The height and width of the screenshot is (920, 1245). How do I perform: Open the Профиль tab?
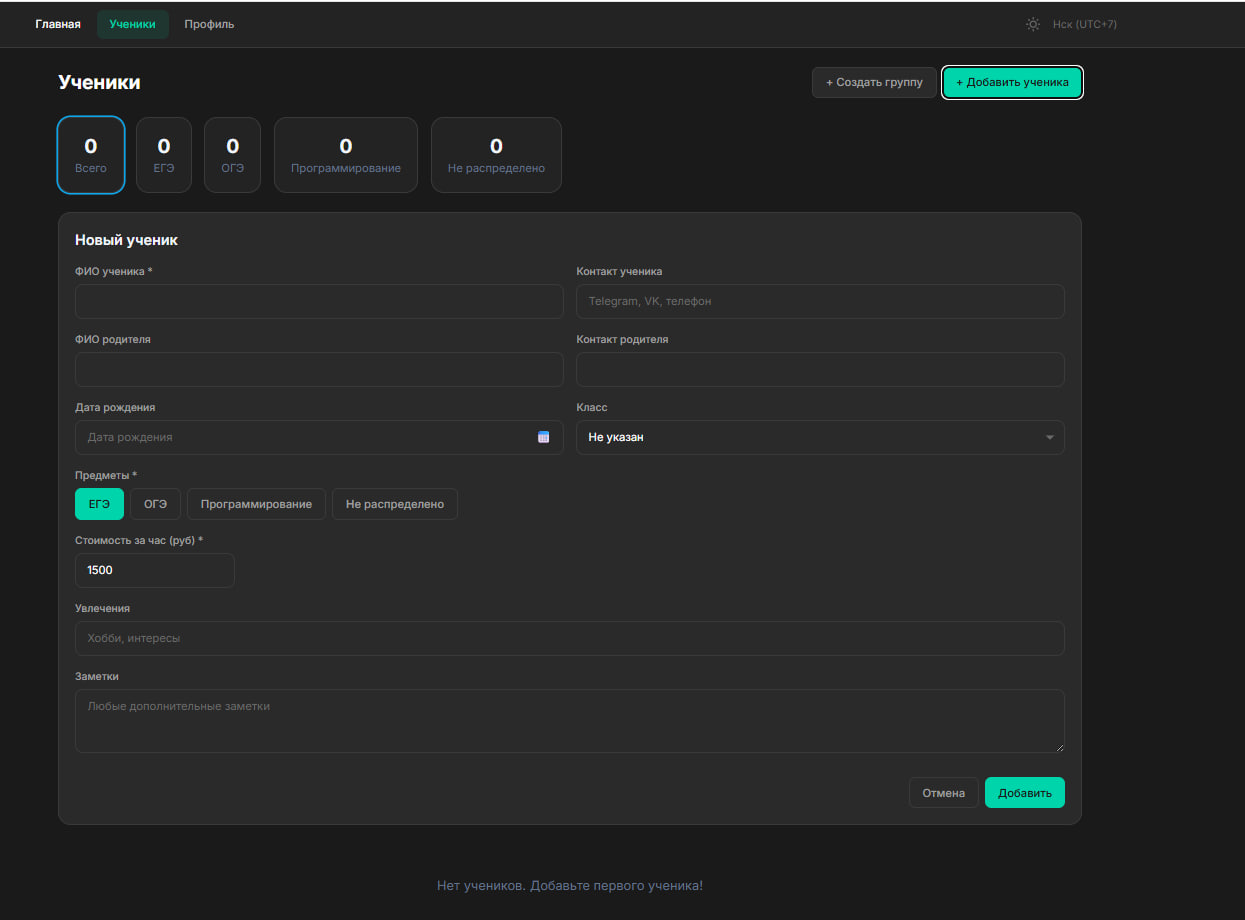209,24
